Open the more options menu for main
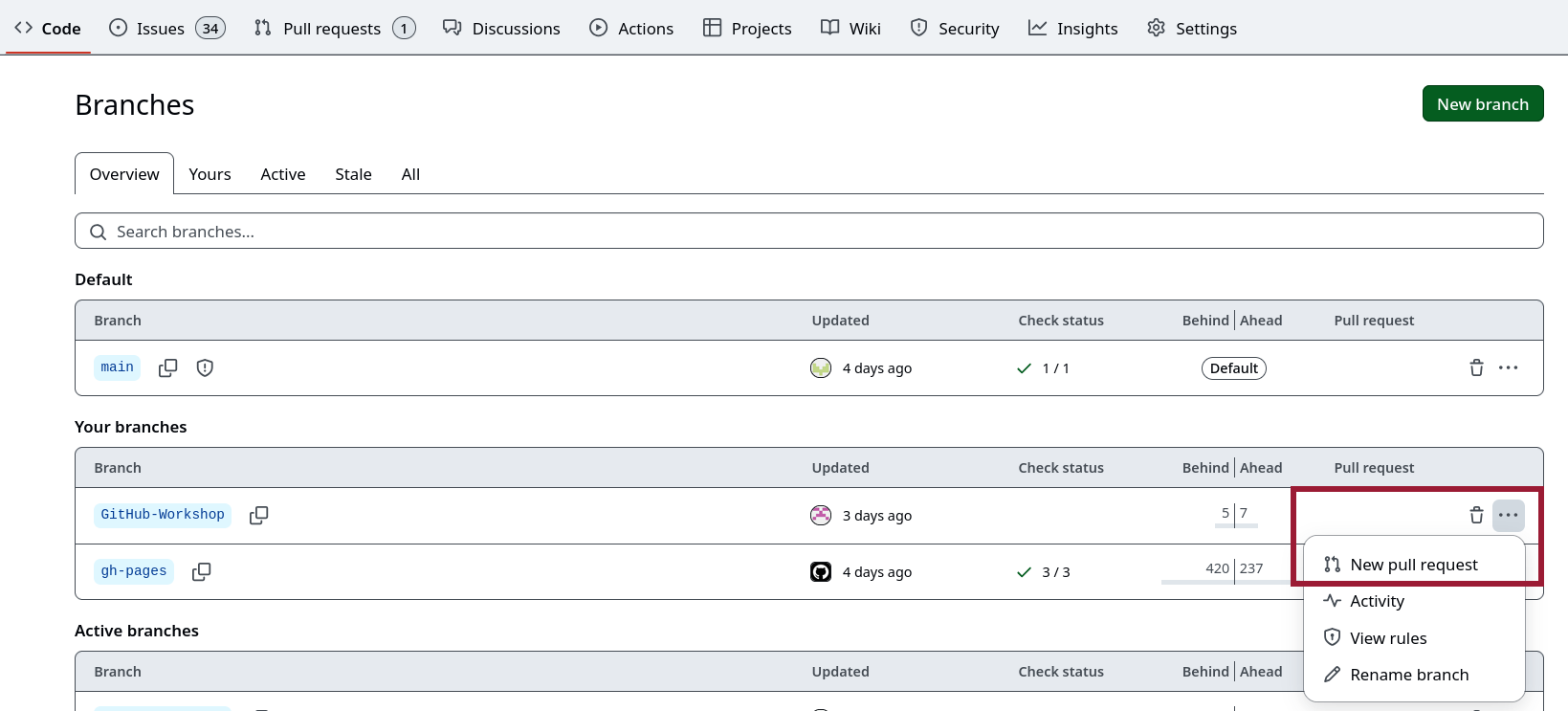This screenshot has height=711, width=1568. coord(1508,368)
